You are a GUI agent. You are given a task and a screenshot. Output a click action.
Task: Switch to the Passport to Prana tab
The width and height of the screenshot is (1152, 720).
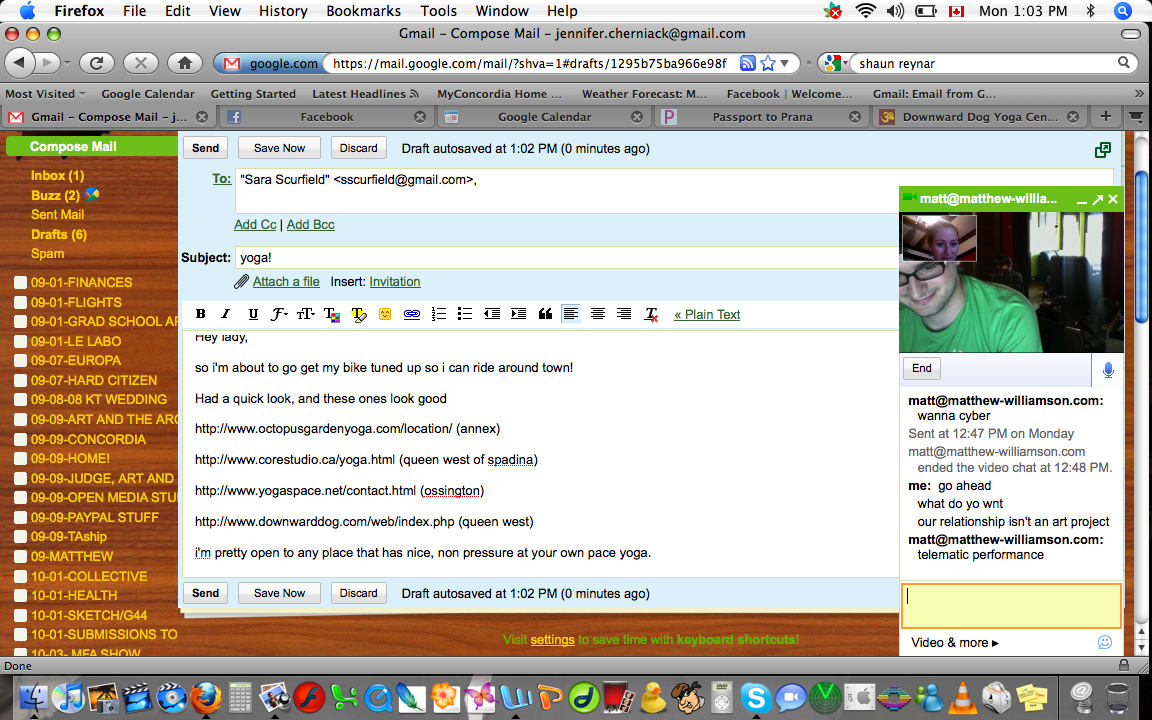pos(761,117)
